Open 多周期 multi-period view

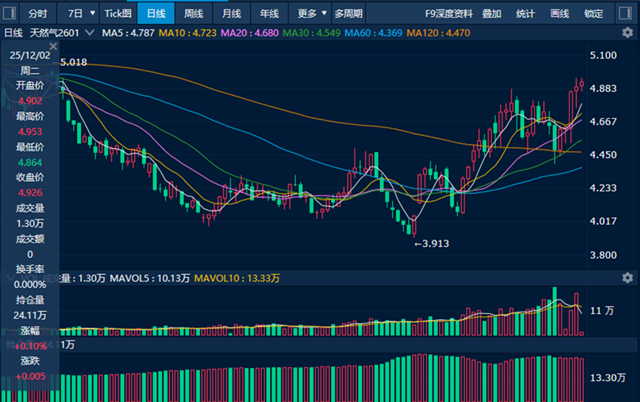pos(349,14)
